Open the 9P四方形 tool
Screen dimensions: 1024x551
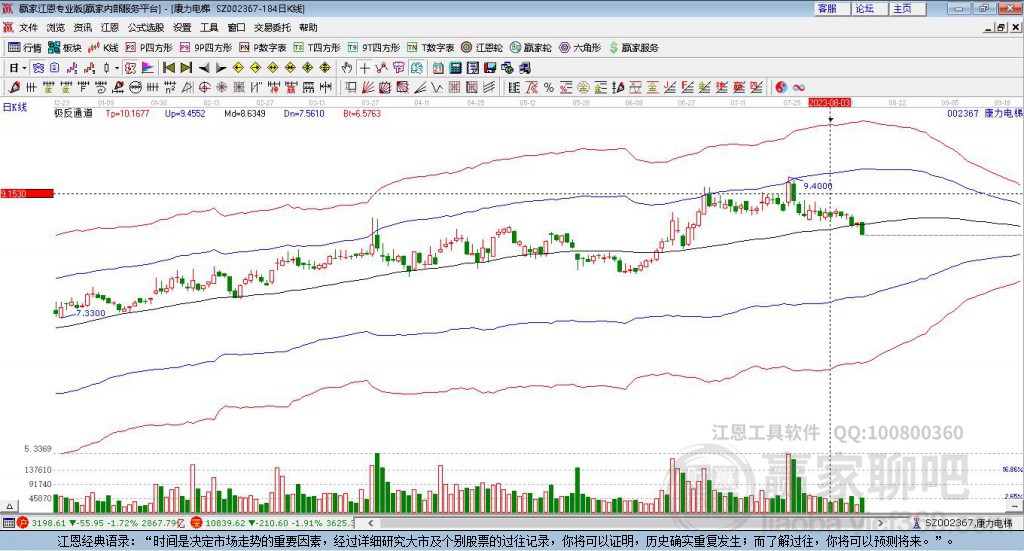point(206,48)
